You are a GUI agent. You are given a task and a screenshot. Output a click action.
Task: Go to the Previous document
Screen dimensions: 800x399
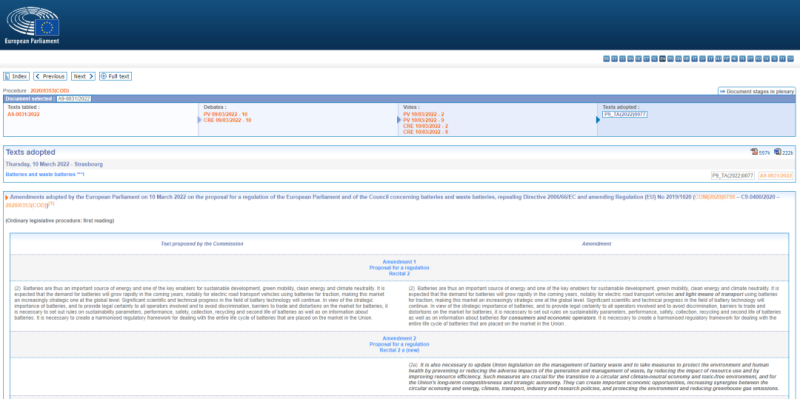(50, 77)
